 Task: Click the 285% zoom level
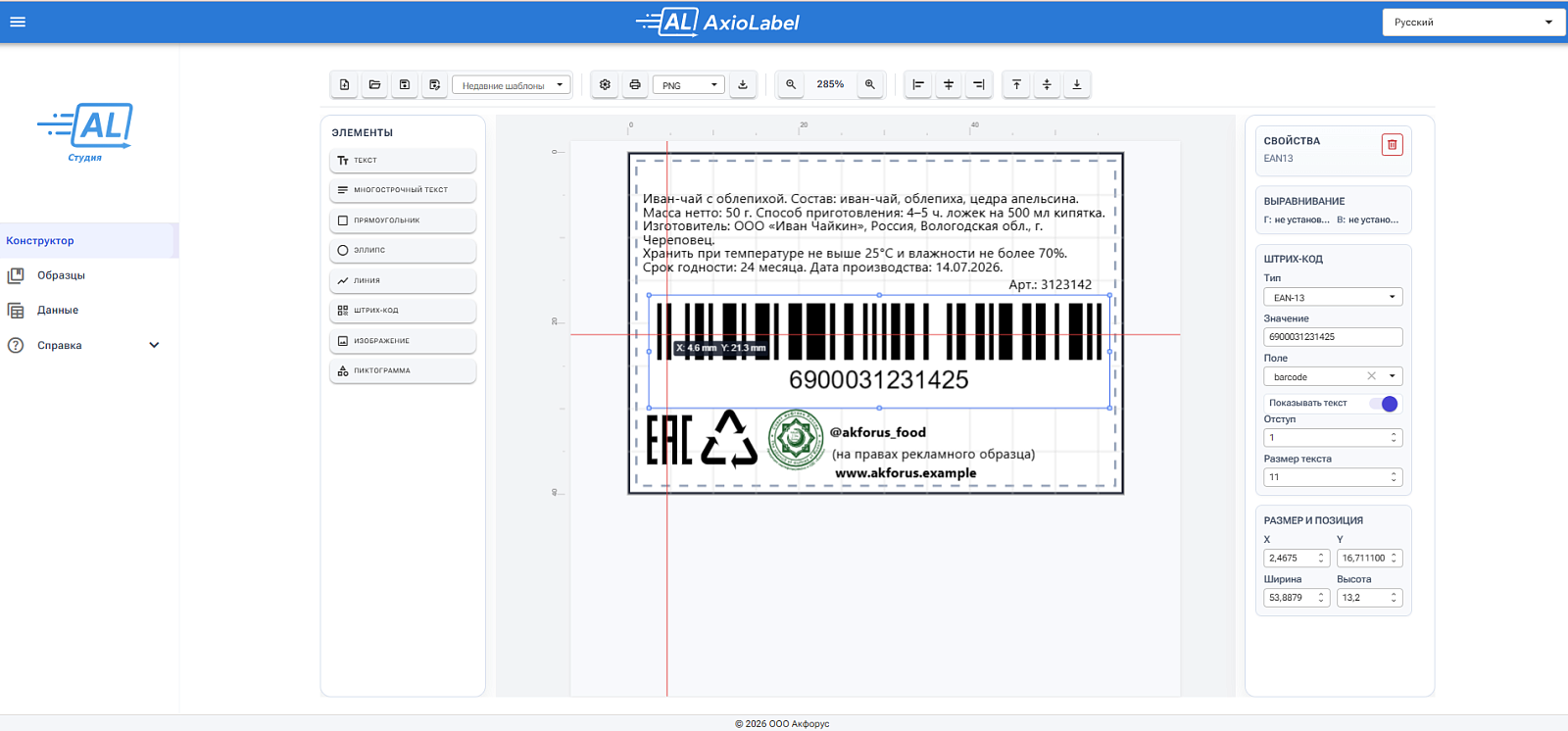[x=830, y=85]
